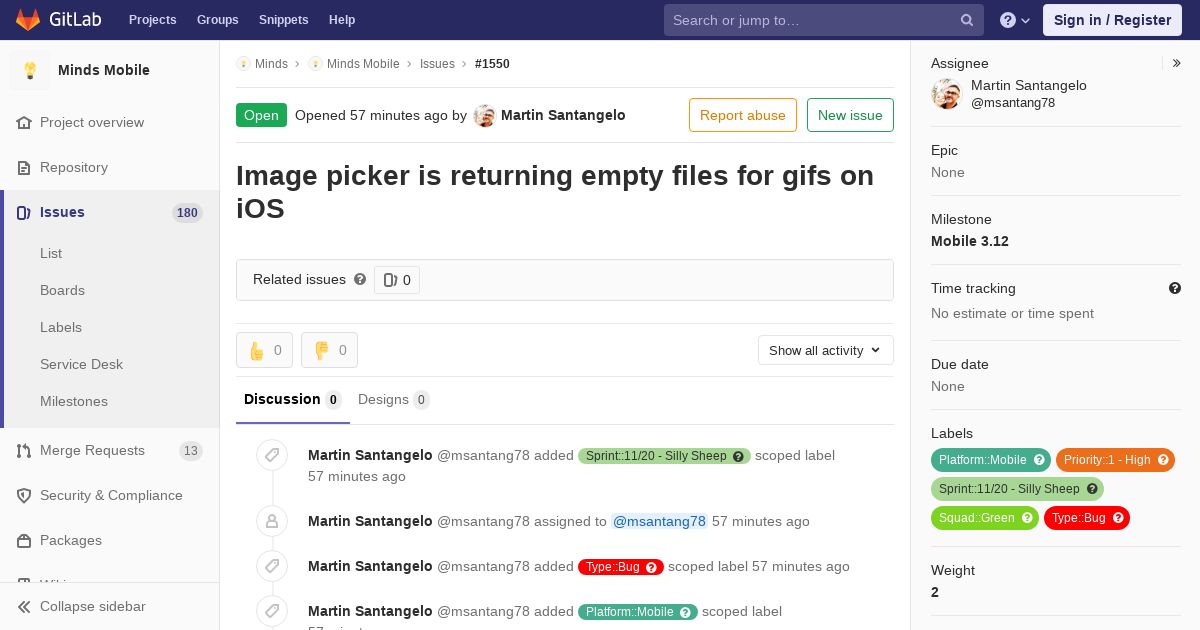Click Martin Santangelo's avatar in issue header
The height and width of the screenshot is (630, 1200).
pos(485,116)
